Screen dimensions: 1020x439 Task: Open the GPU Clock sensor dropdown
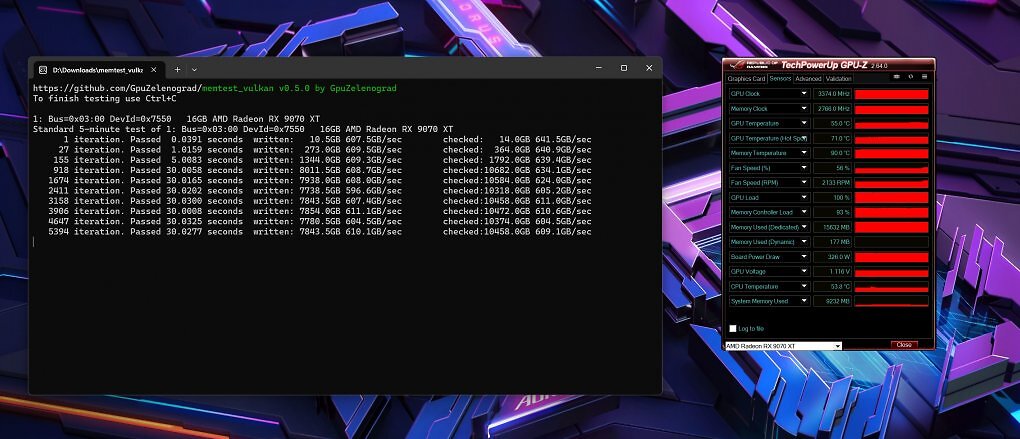pos(805,94)
